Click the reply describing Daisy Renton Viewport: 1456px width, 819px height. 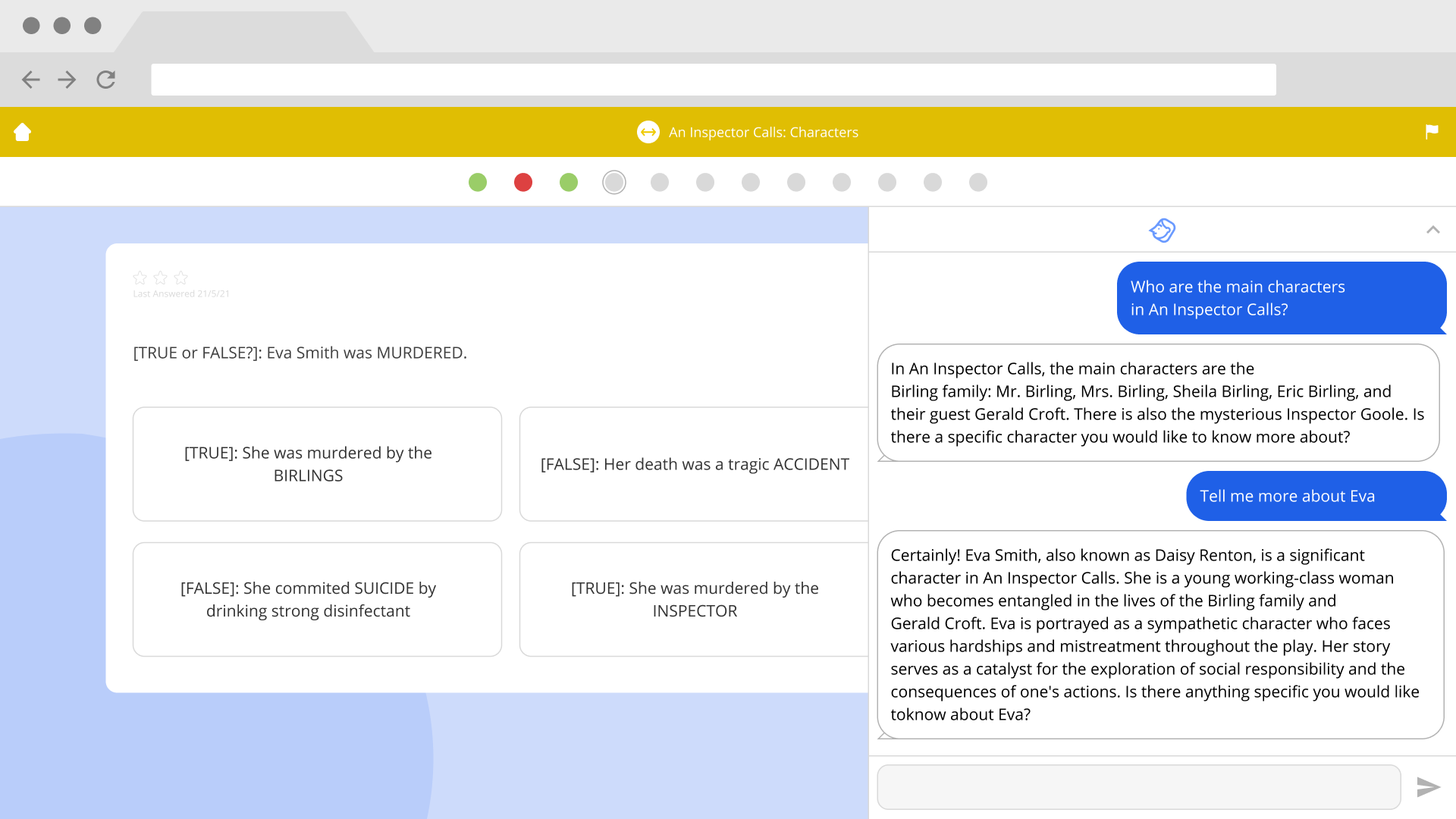(x=1160, y=635)
